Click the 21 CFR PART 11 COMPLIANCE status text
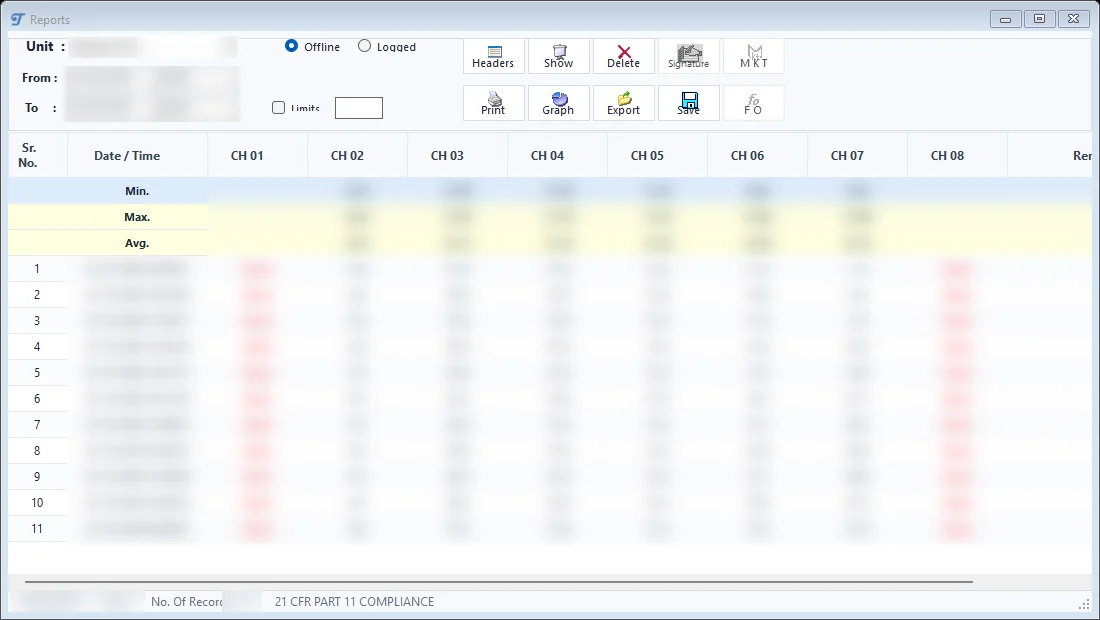The image size is (1100, 620). 354,602
